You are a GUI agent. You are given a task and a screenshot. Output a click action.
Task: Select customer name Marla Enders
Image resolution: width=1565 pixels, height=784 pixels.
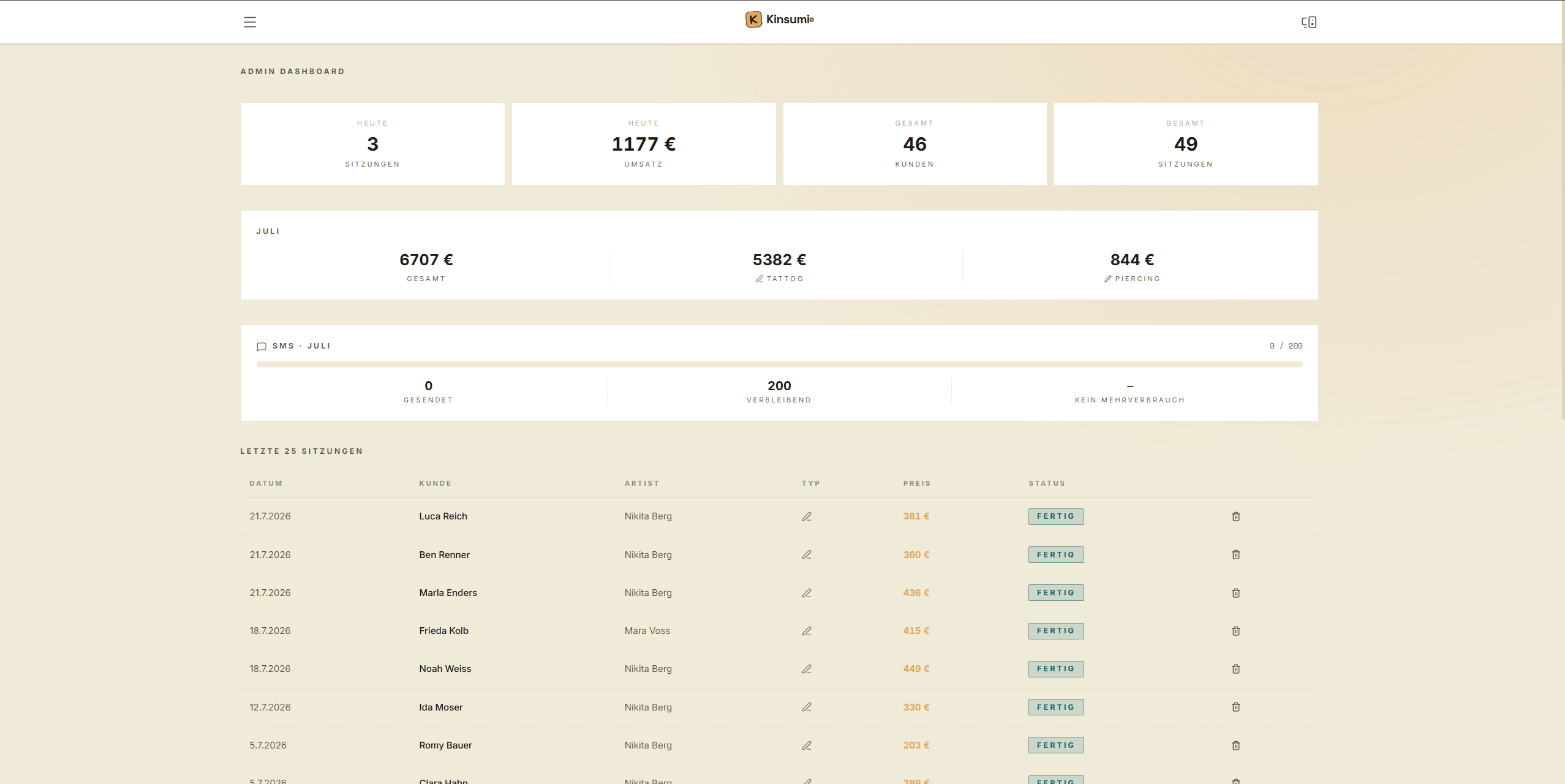pyautogui.click(x=448, y=593)
